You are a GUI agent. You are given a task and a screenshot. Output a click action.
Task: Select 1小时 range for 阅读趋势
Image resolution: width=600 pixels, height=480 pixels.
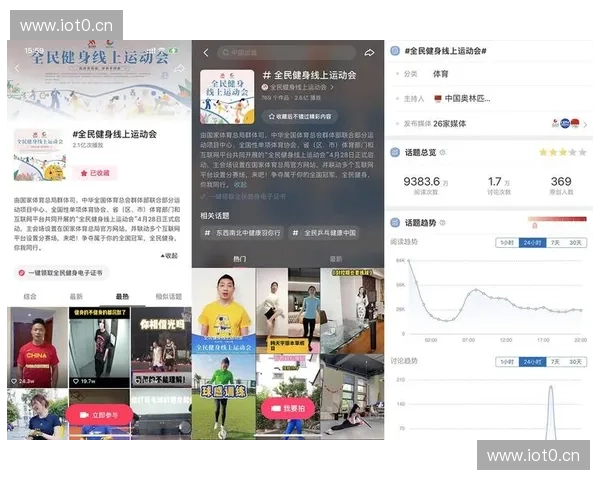click(507, 243)
